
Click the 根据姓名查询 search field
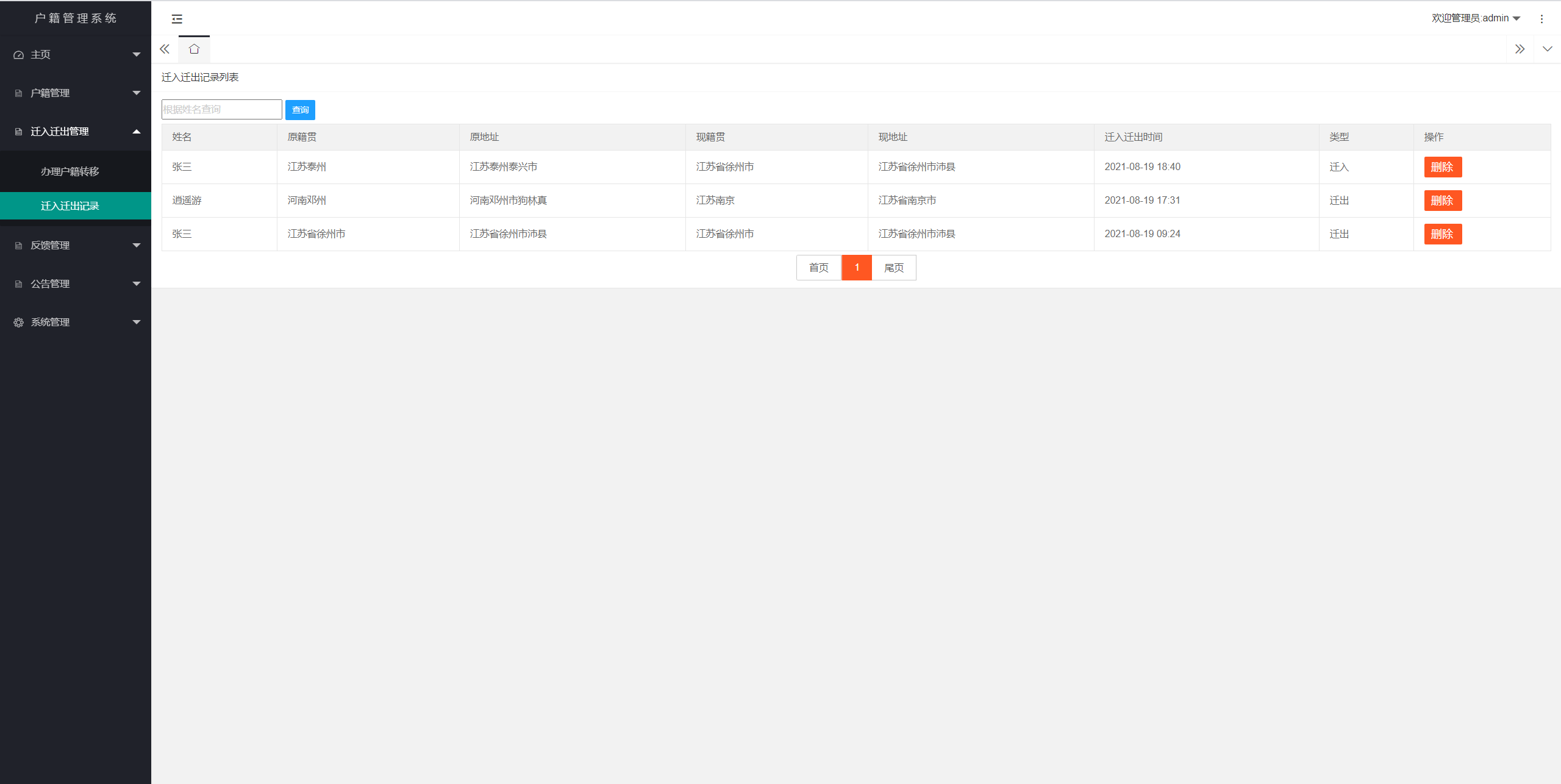pyautogui.click(x=221, y=110)
